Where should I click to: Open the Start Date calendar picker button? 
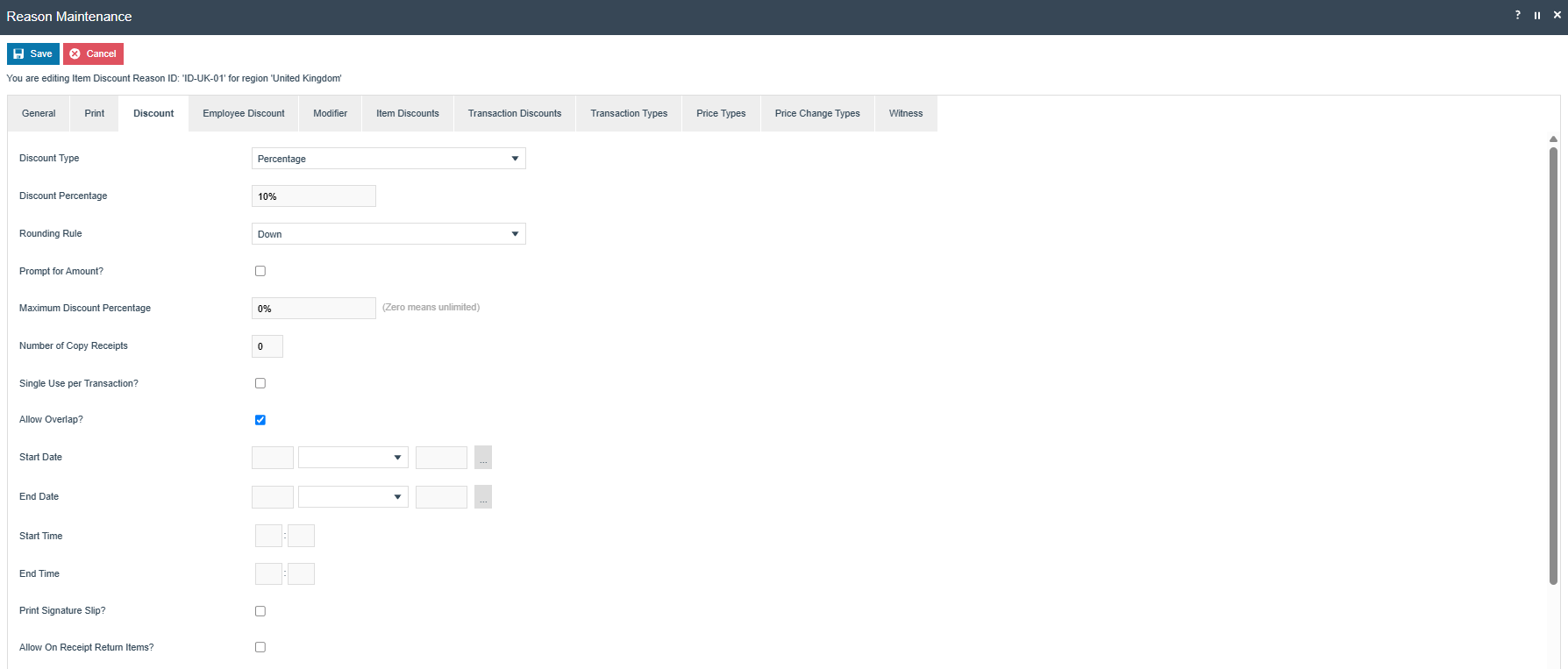tap(483, 458)
